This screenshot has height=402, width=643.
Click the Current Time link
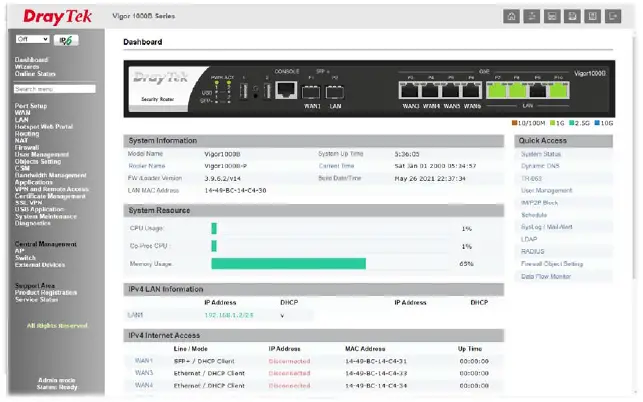click(336, 166)
